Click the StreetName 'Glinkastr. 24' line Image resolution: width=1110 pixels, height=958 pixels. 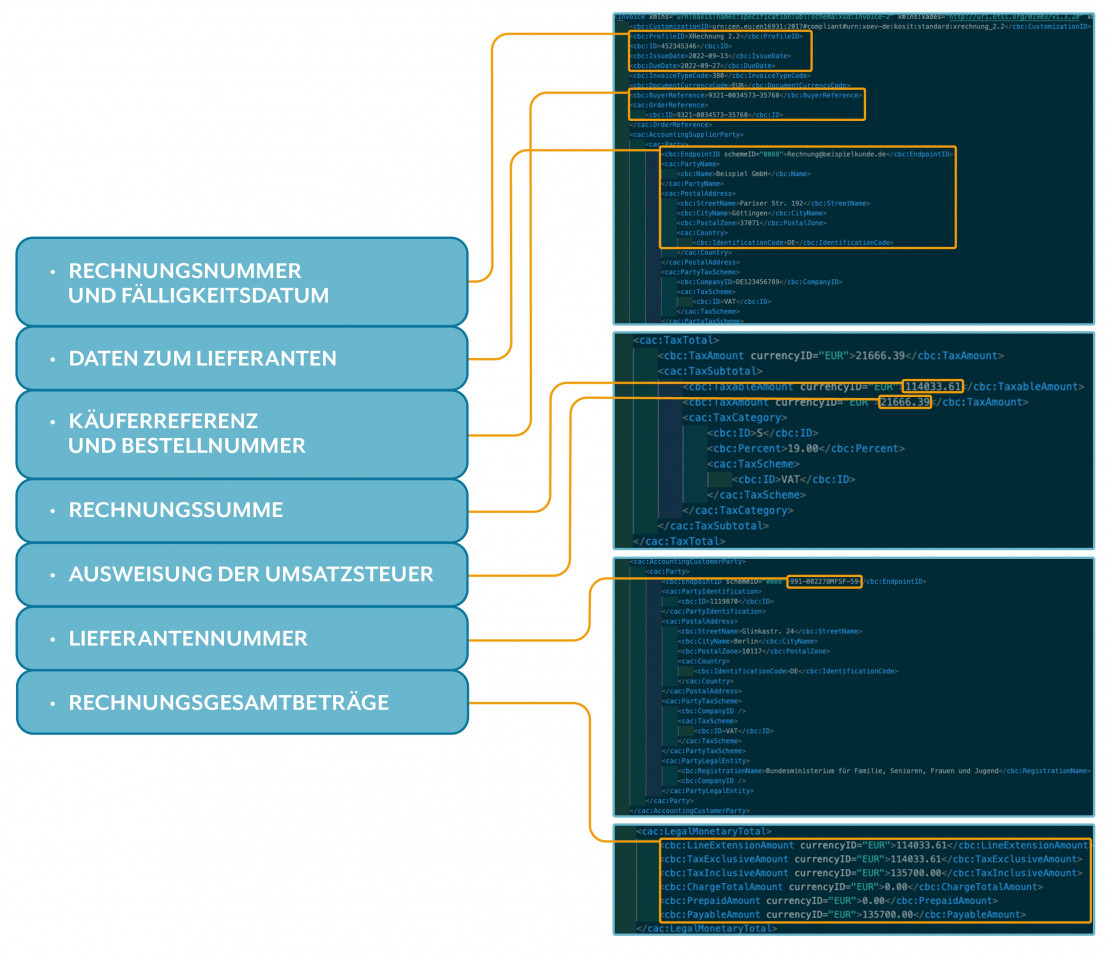tap(769, 631)
